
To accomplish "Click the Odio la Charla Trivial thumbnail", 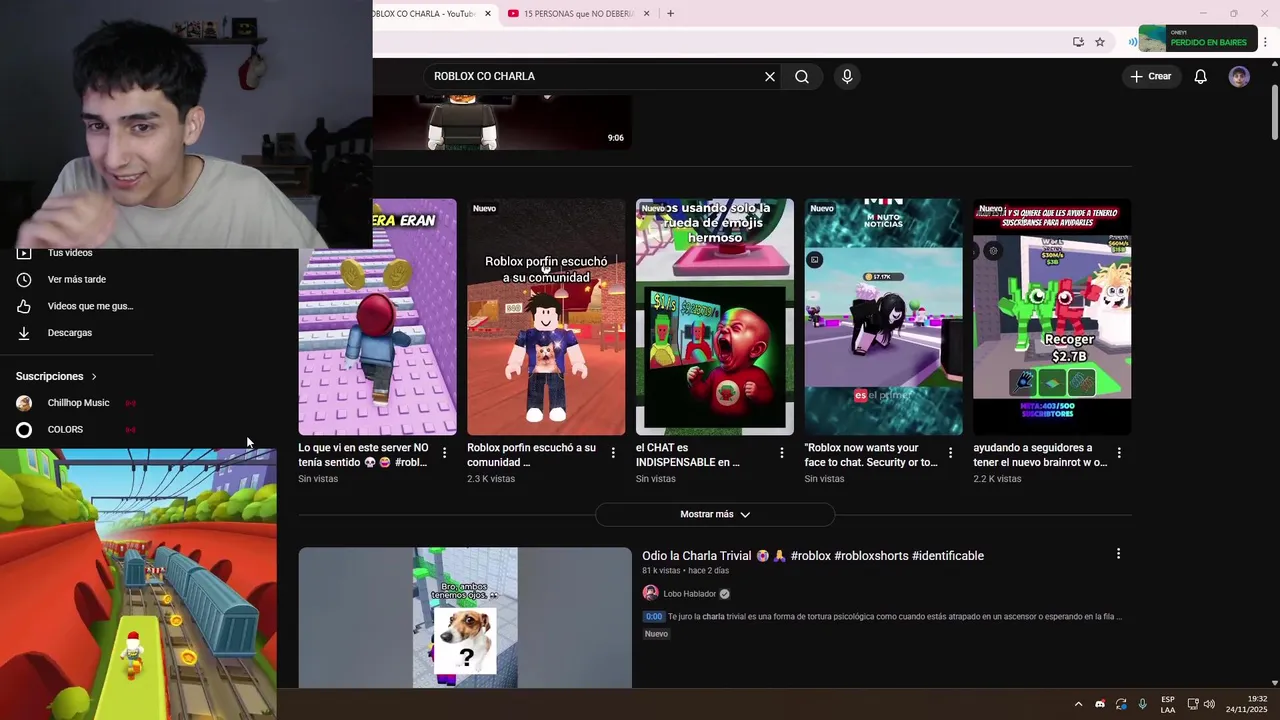I will [x=465, y=617].
